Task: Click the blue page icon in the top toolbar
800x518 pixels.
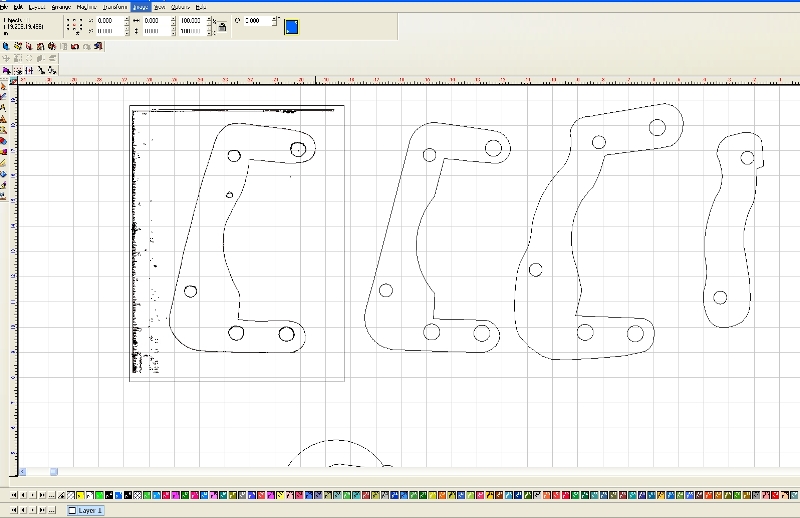Action: click(x=291, y=27)
